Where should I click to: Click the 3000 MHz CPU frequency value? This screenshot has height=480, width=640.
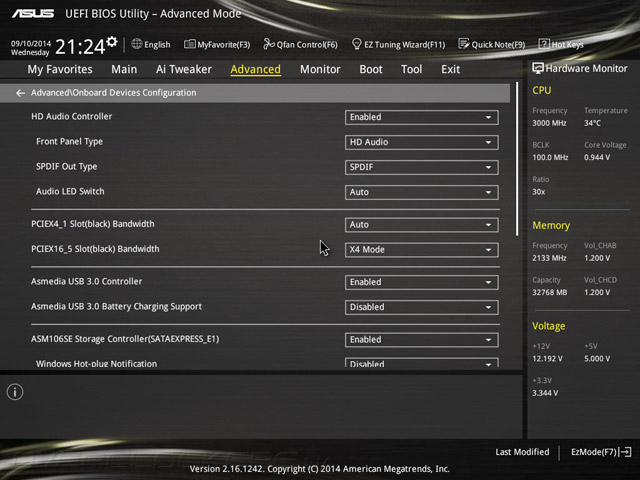549,123
